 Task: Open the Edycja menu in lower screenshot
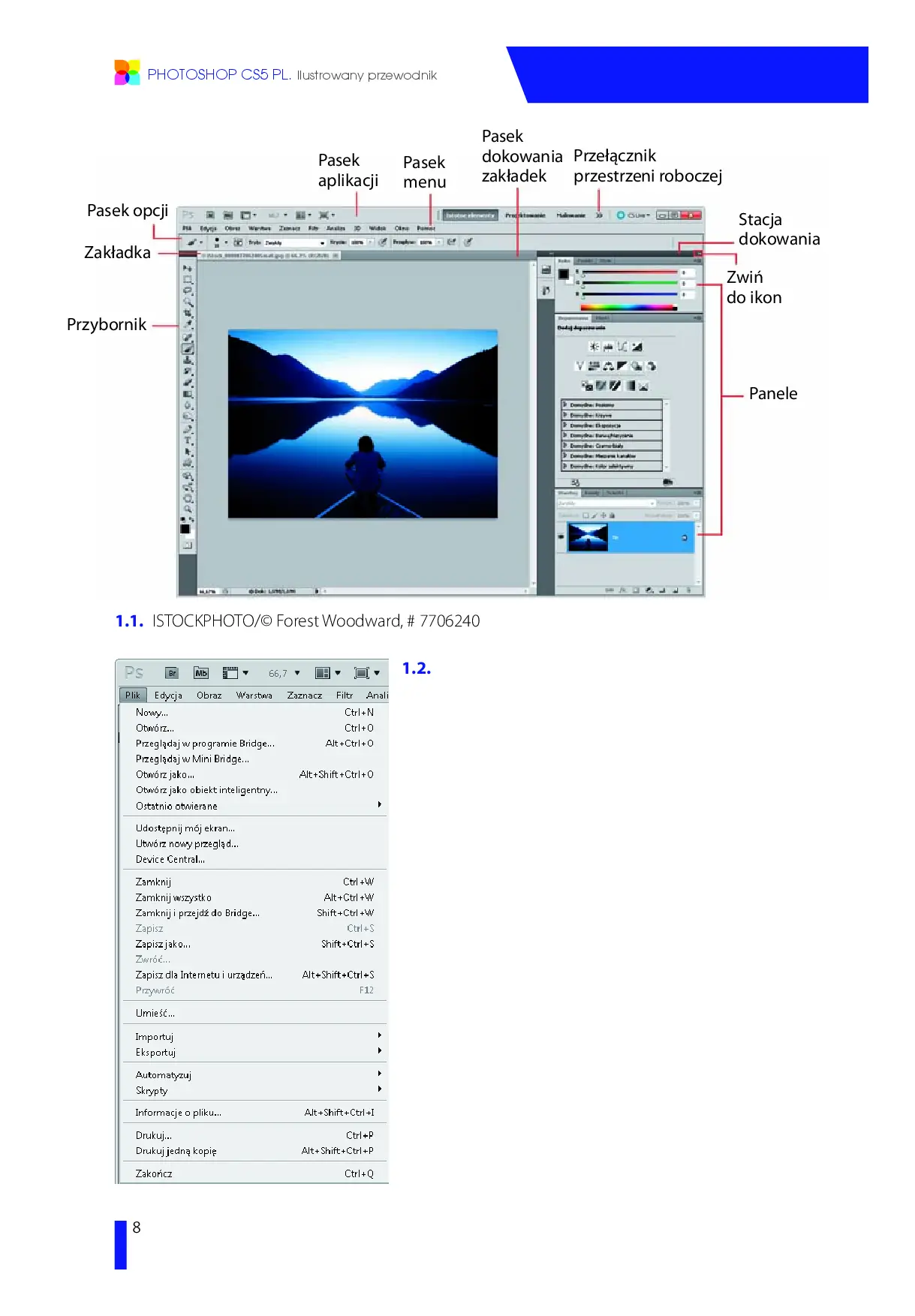tap(168, 696)
